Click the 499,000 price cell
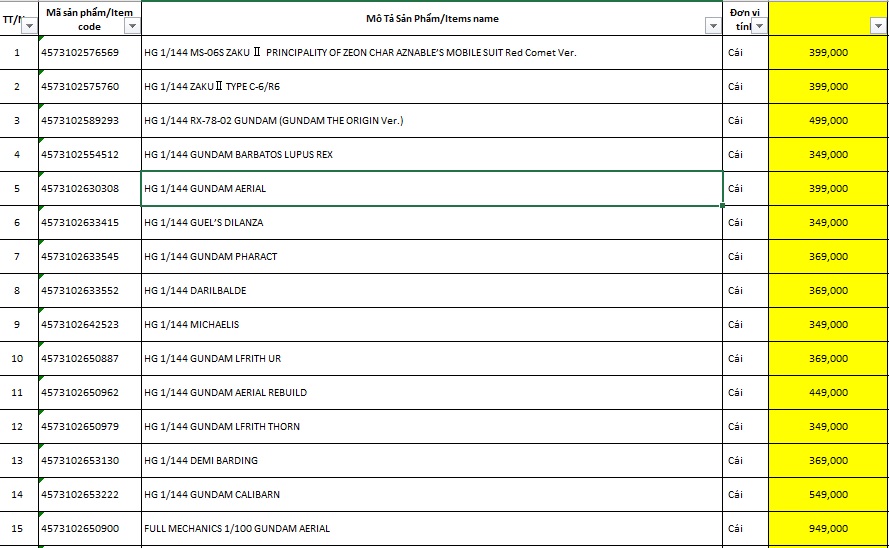This screenshot has height=548, width=889. click(828, 121)
